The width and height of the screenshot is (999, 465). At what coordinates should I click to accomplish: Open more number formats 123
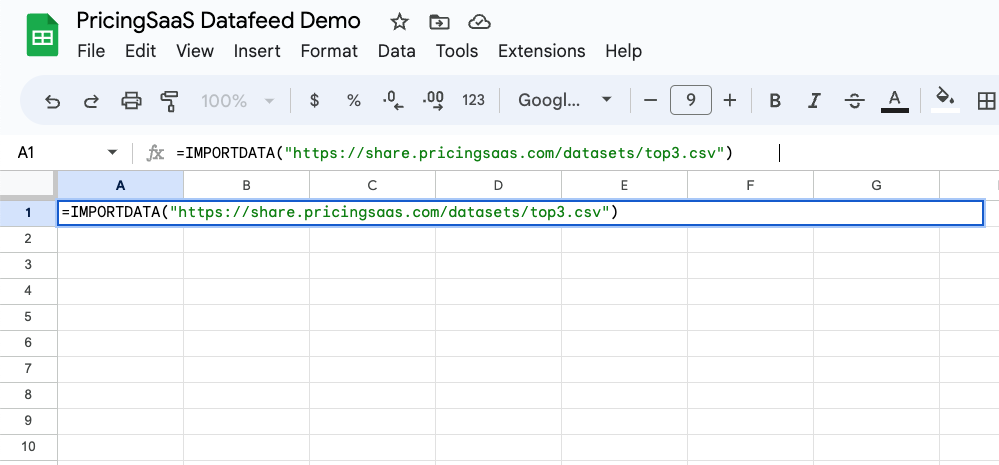click(473, 100)
